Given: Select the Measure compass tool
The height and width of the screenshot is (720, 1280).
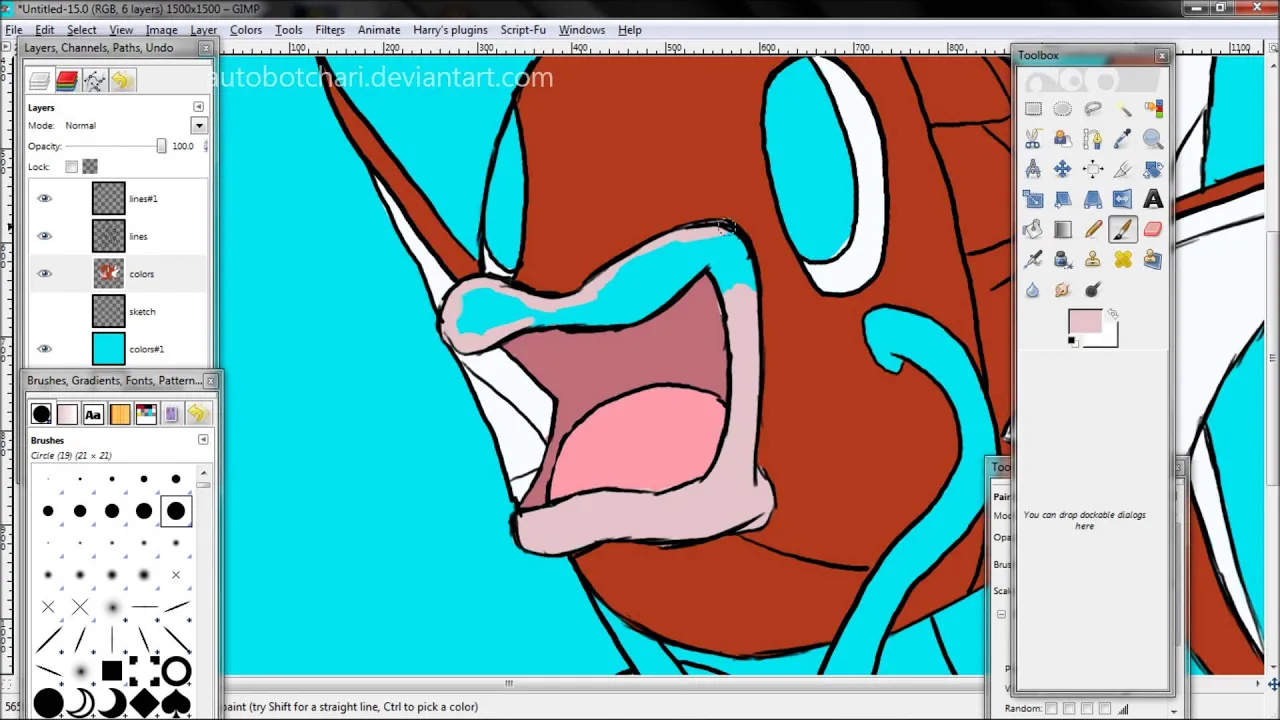Looking at the screenshot, I should tap(1033, 169).
